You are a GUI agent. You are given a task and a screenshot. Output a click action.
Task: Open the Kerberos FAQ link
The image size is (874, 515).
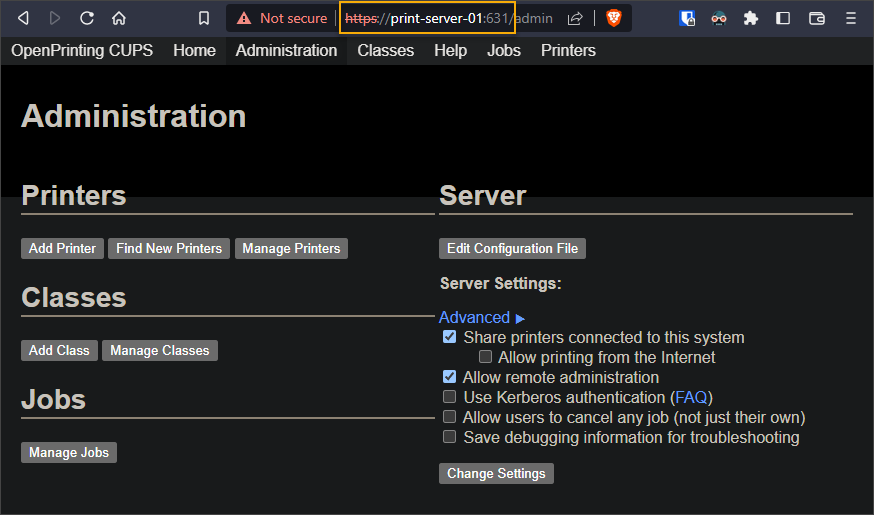691,397
